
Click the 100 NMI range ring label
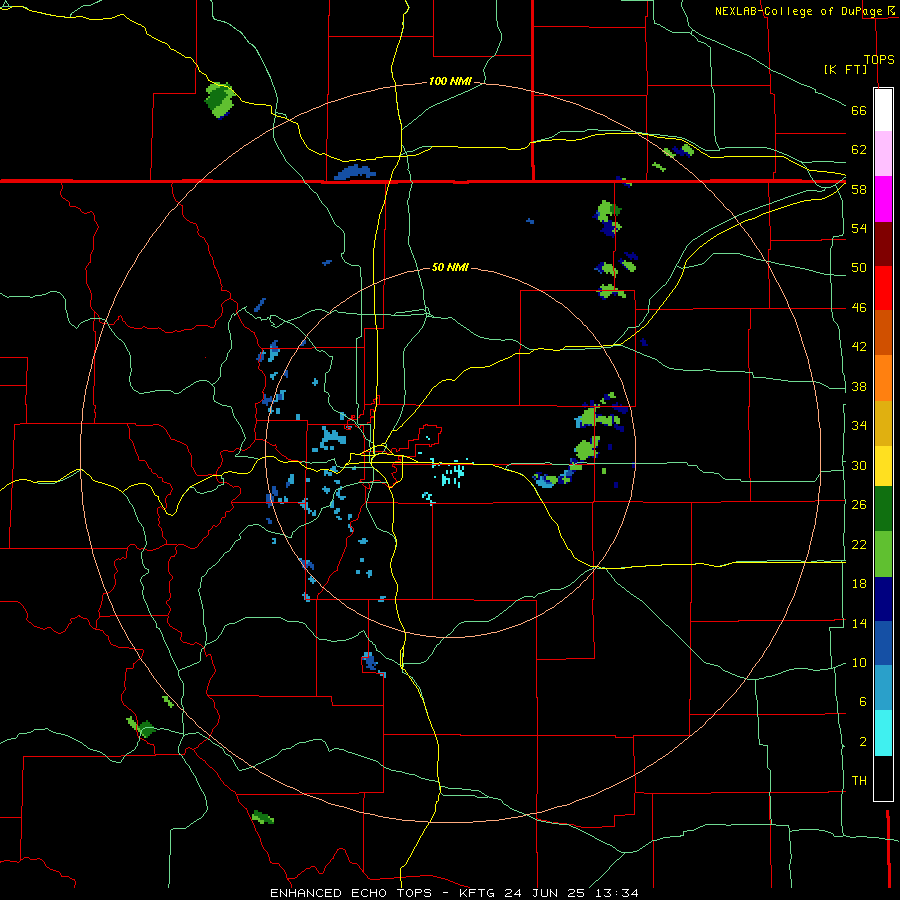(450, 82)
